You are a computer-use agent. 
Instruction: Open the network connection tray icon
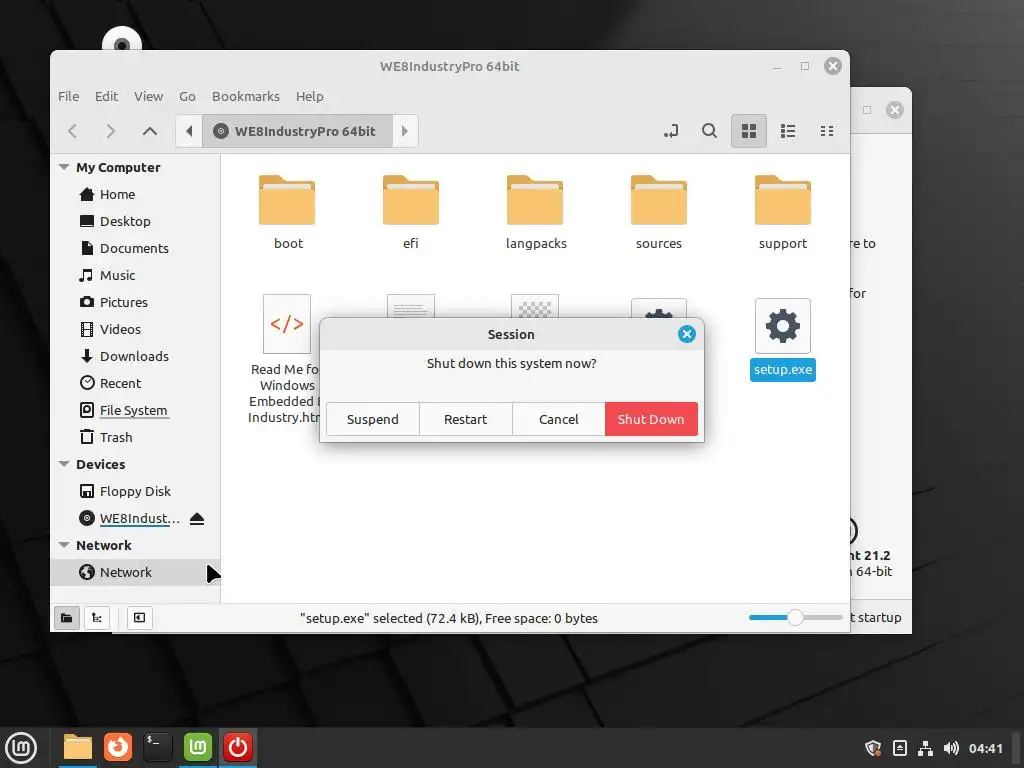(x=925, y=748)
